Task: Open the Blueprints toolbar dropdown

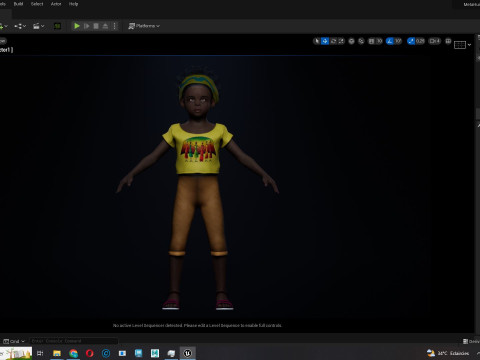Action: tap(20, 26)
